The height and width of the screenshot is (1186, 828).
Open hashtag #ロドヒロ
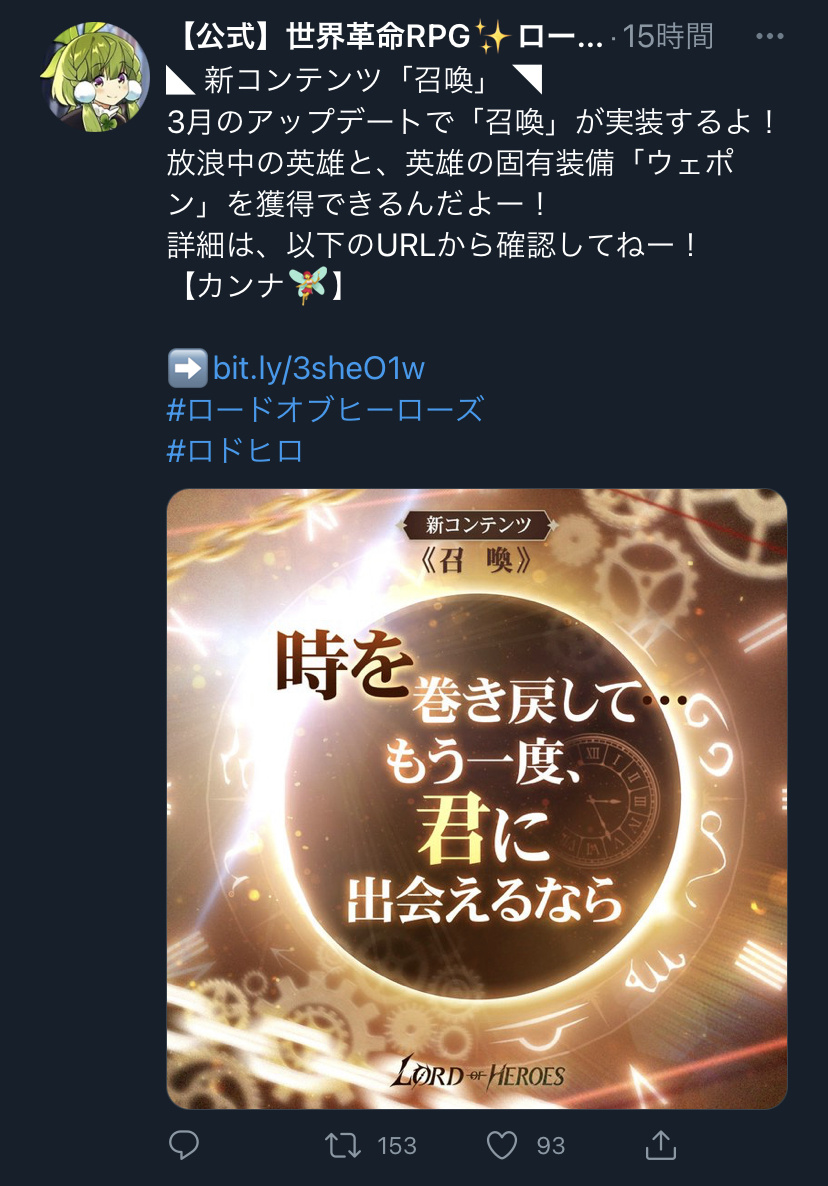coord(234,451)
